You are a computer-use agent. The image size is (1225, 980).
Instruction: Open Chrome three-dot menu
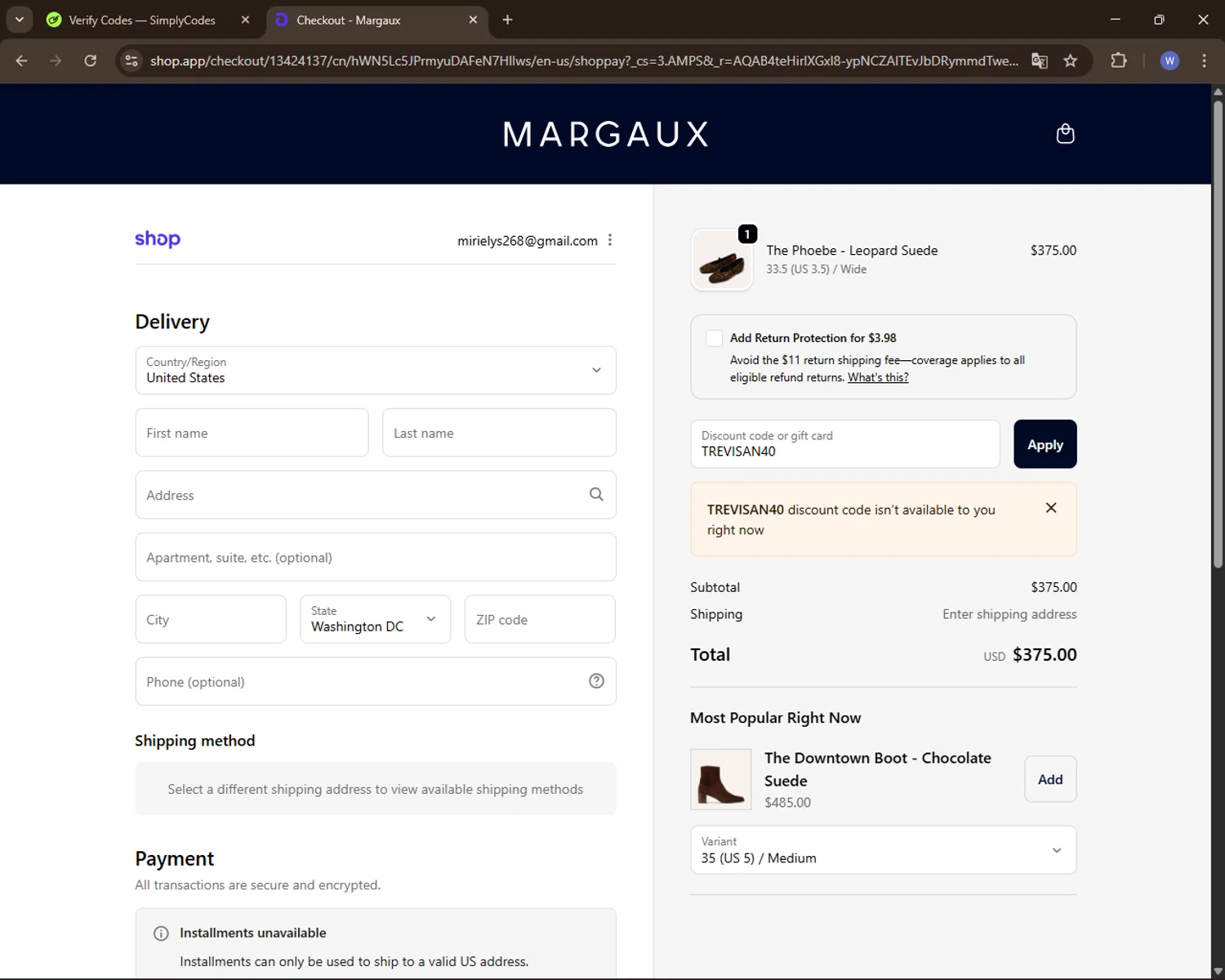click(x=1204, y=60)
